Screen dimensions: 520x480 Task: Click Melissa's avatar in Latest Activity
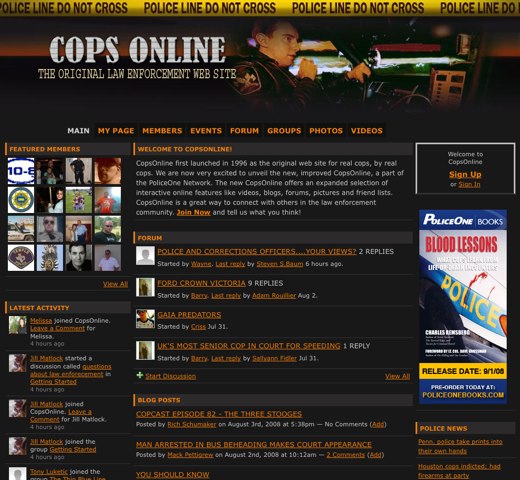coord(18,325)
